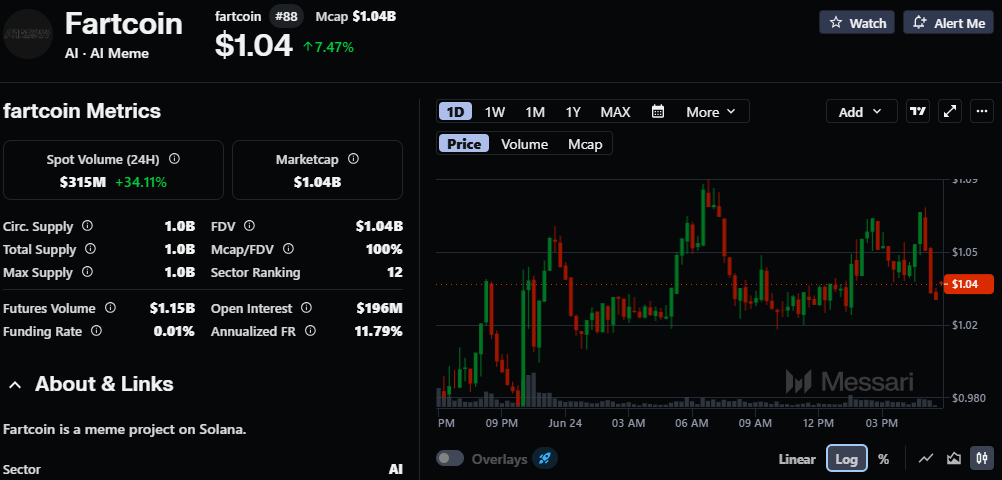Show info for Futures Volume
Viewport: 1002px width, 480px height.
click(x=110, y=308)
